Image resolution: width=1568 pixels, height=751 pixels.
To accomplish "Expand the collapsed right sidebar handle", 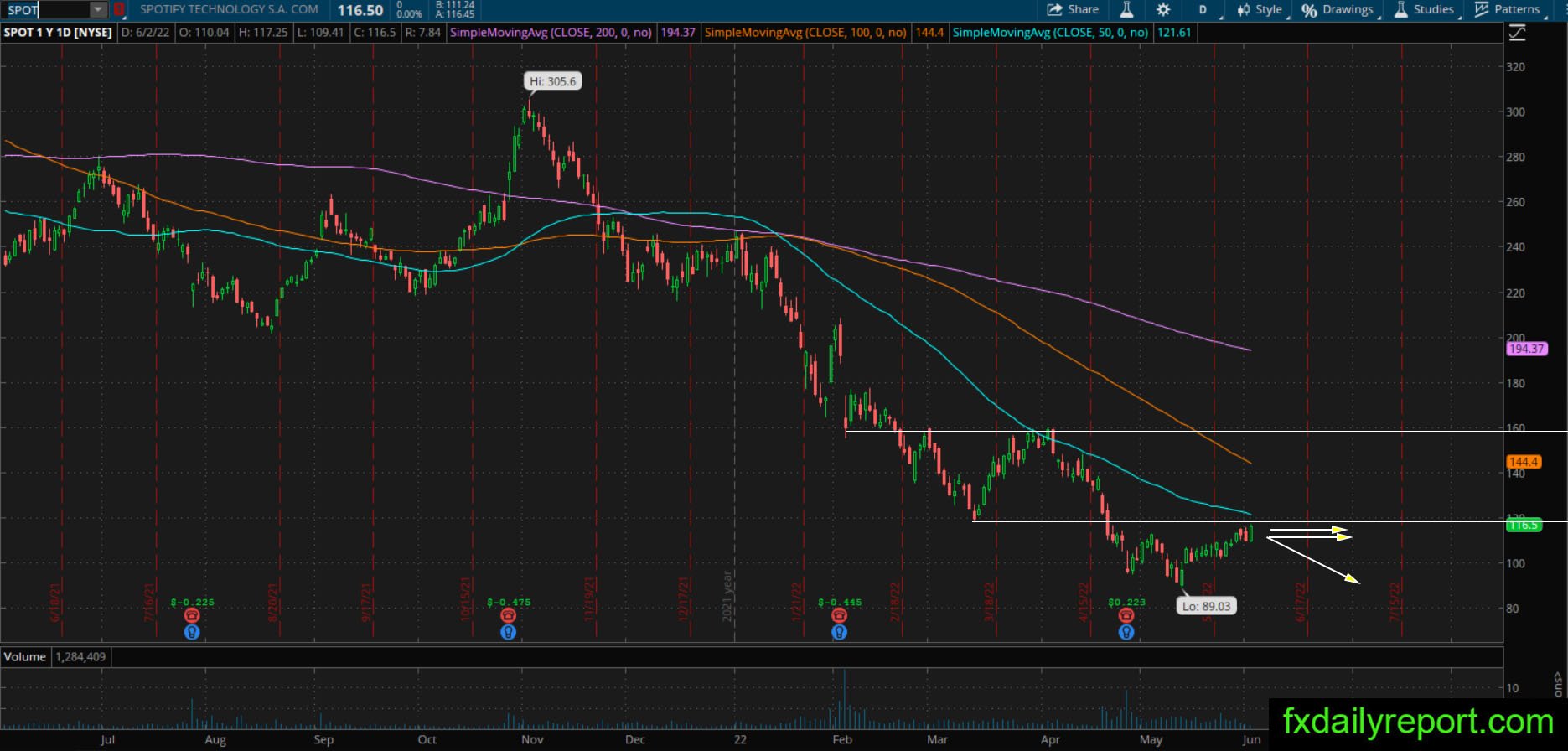I will tap(1559, 683).
